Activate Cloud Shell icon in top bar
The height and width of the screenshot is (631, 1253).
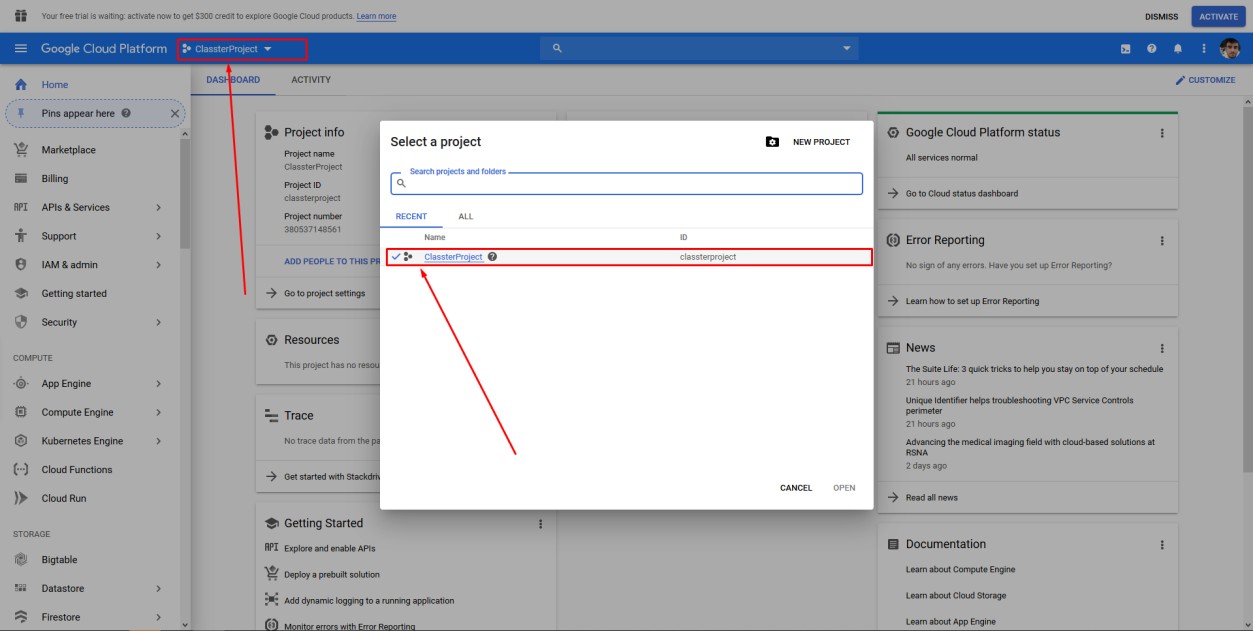coord(1126,49)
